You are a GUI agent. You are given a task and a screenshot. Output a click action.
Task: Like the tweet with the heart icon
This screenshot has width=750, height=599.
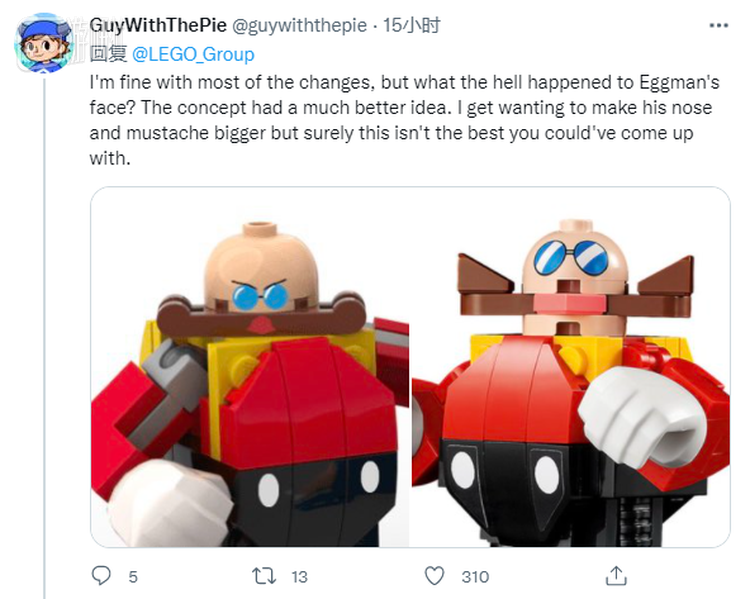pyautogui.click(x=434, y=575)
